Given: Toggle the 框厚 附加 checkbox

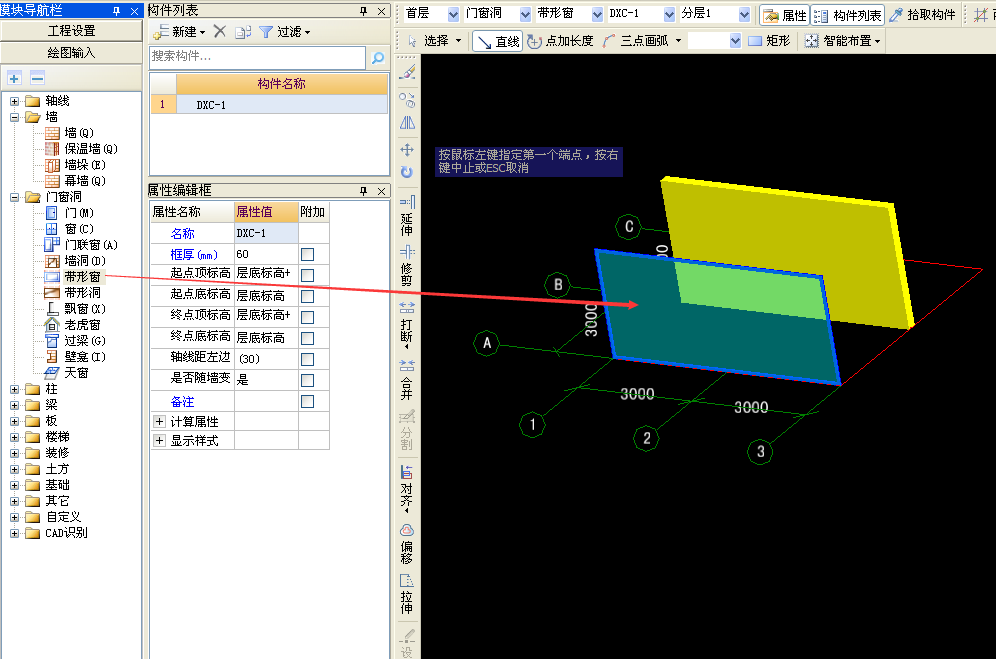Looking at the screenshot, I should click(307, 254).
